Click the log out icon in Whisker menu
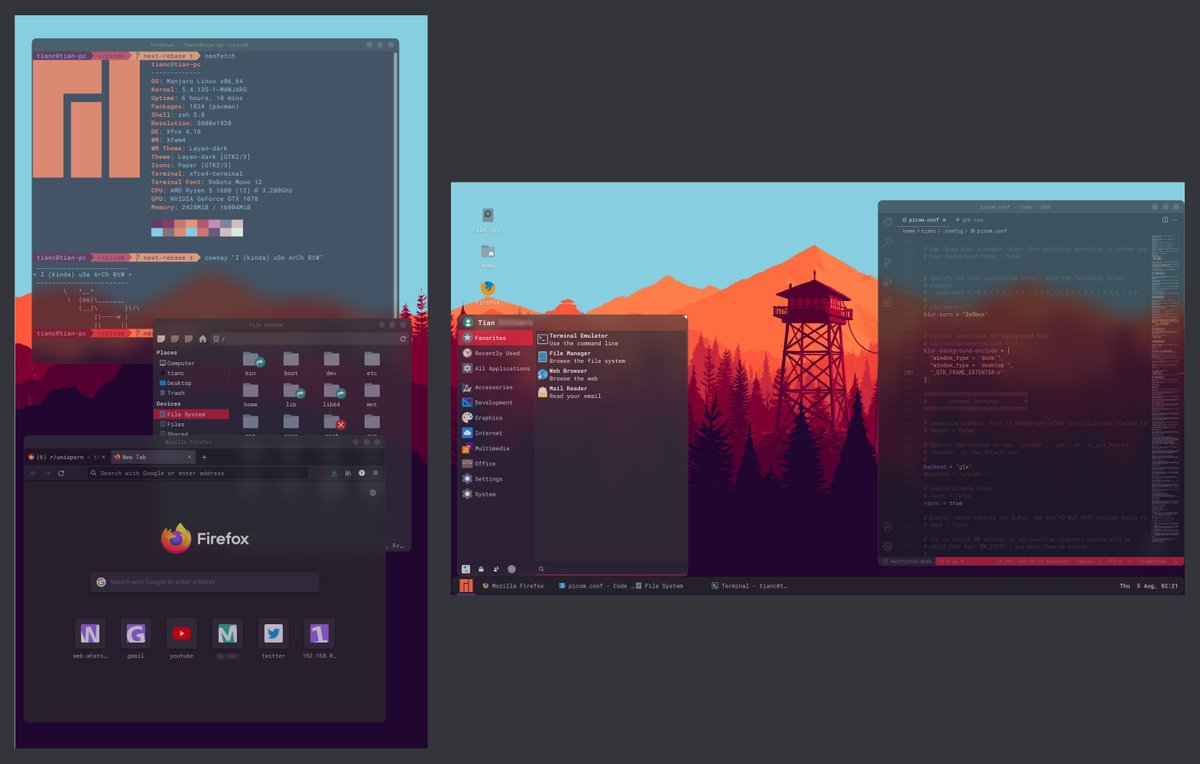The width and height of the screenshot is (1200, 764). (511, 568)
